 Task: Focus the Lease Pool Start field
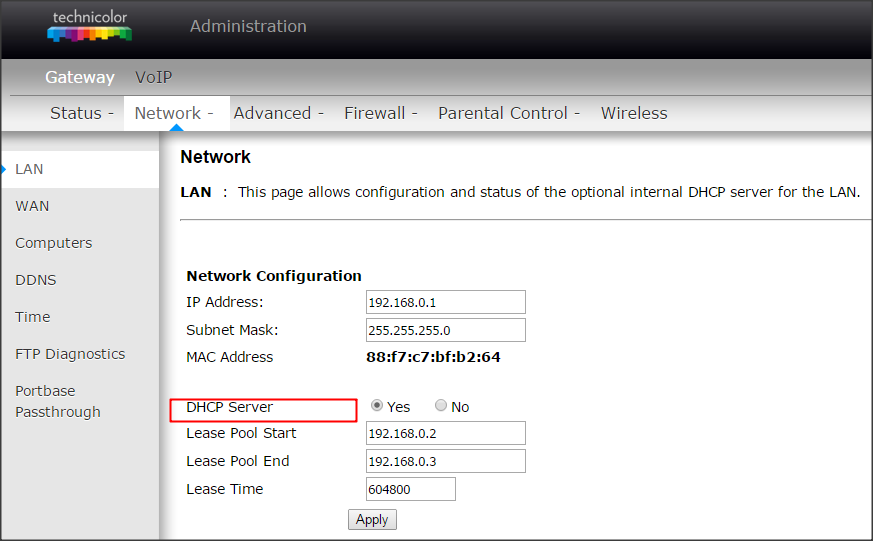(445, 433)
